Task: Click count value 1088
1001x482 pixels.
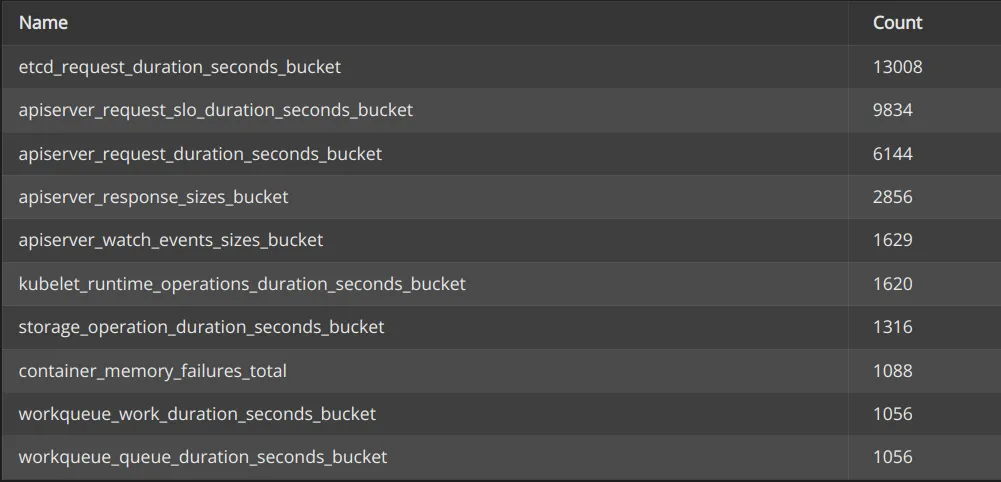Action: 892,371
